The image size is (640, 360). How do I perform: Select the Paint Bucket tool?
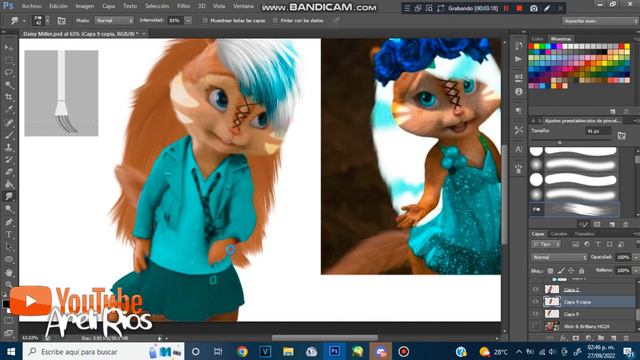tap(9, 184)
